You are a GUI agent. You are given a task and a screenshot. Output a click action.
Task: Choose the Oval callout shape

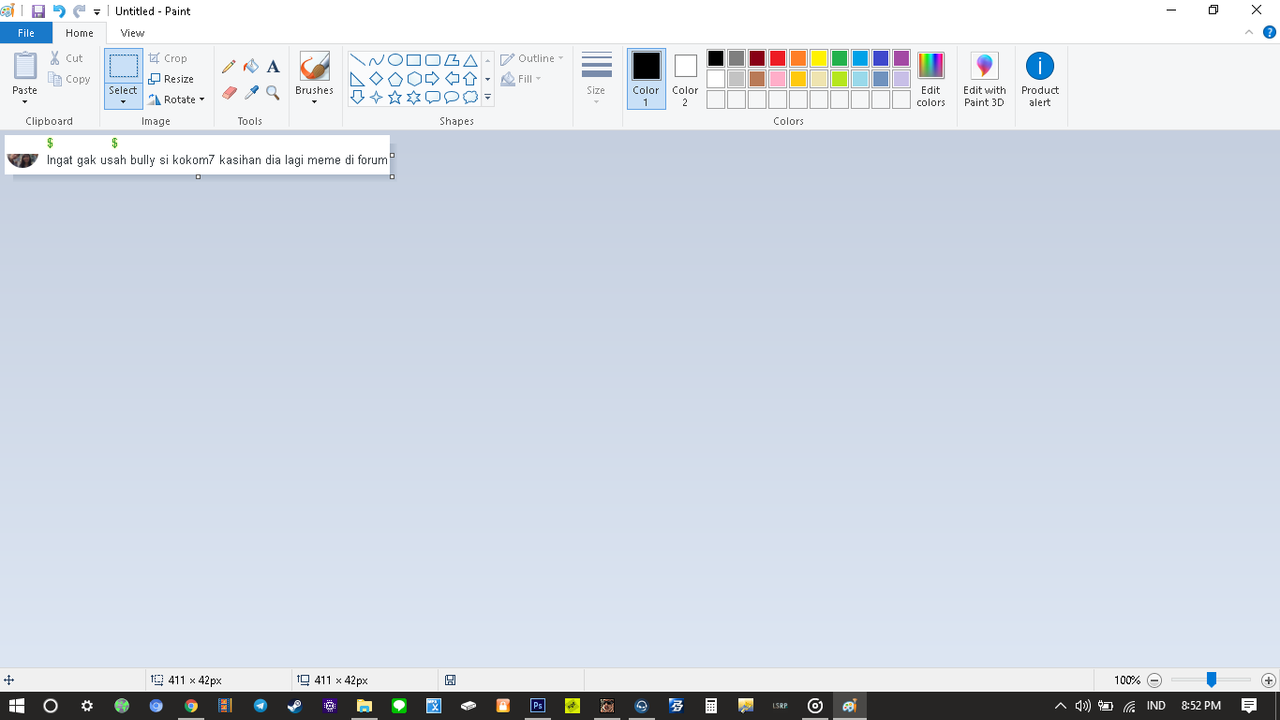click(x=451, y=97)
